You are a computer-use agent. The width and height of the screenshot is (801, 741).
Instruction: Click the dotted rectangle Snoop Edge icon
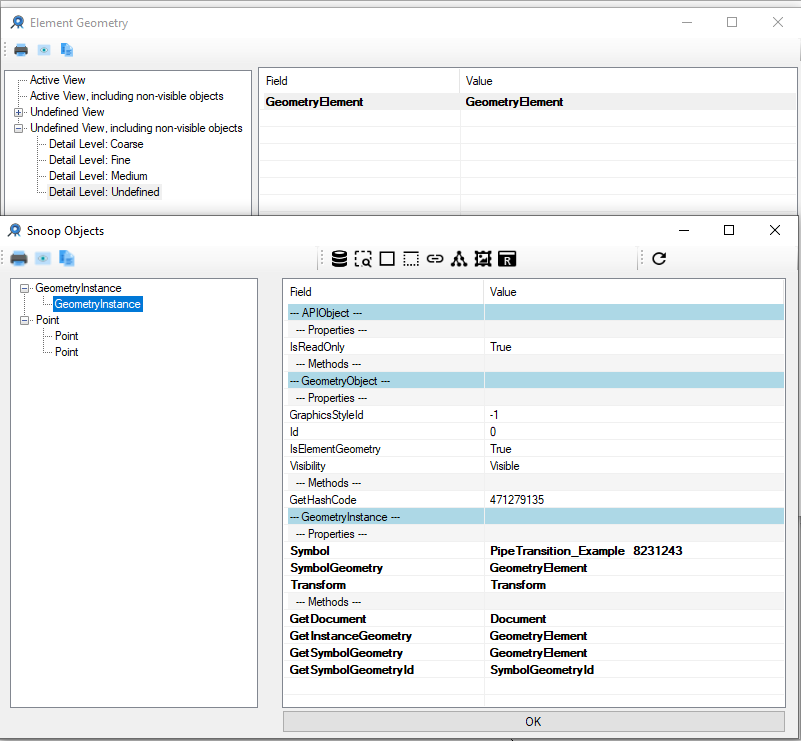(411, 259)
